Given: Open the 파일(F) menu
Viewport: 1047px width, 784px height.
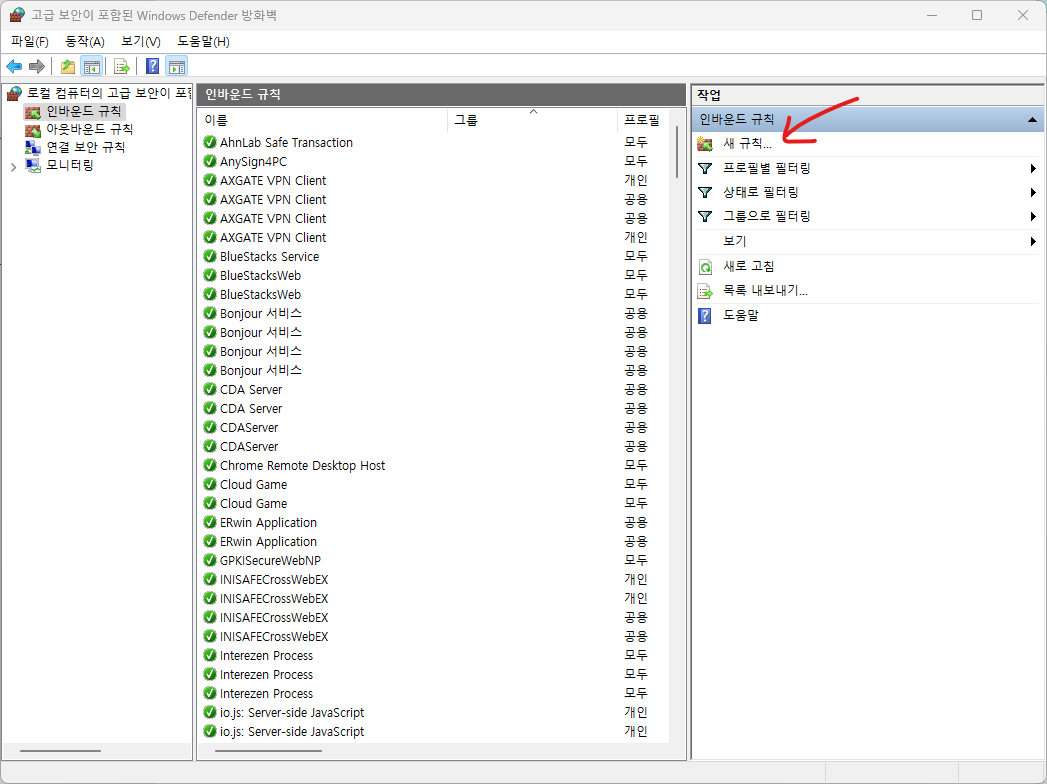Looking at the screenshot, I should pos(29,41).
